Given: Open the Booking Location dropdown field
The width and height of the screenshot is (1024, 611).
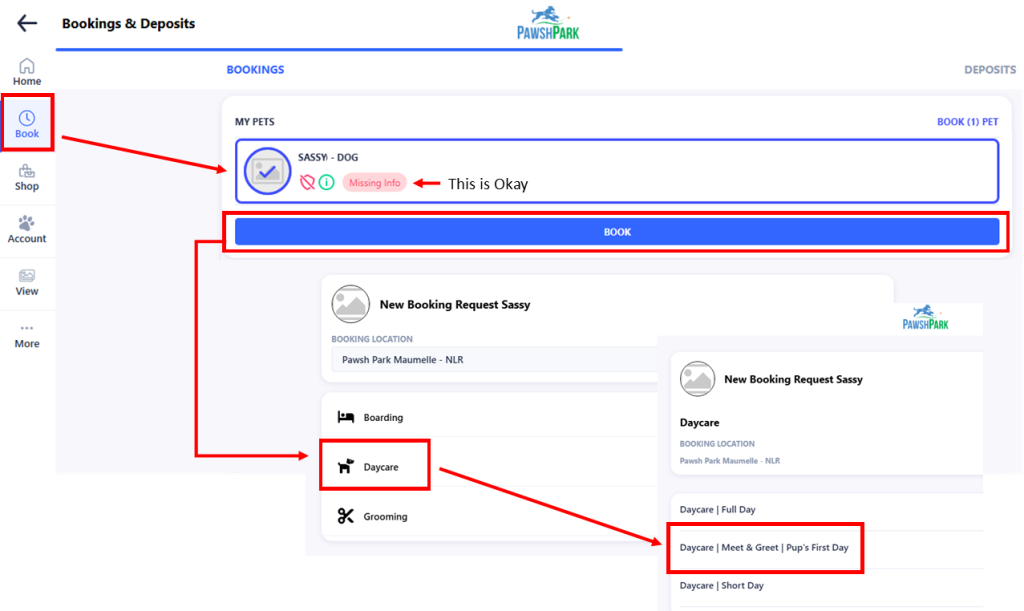Looking at the screenshot, I should point(494,360).
